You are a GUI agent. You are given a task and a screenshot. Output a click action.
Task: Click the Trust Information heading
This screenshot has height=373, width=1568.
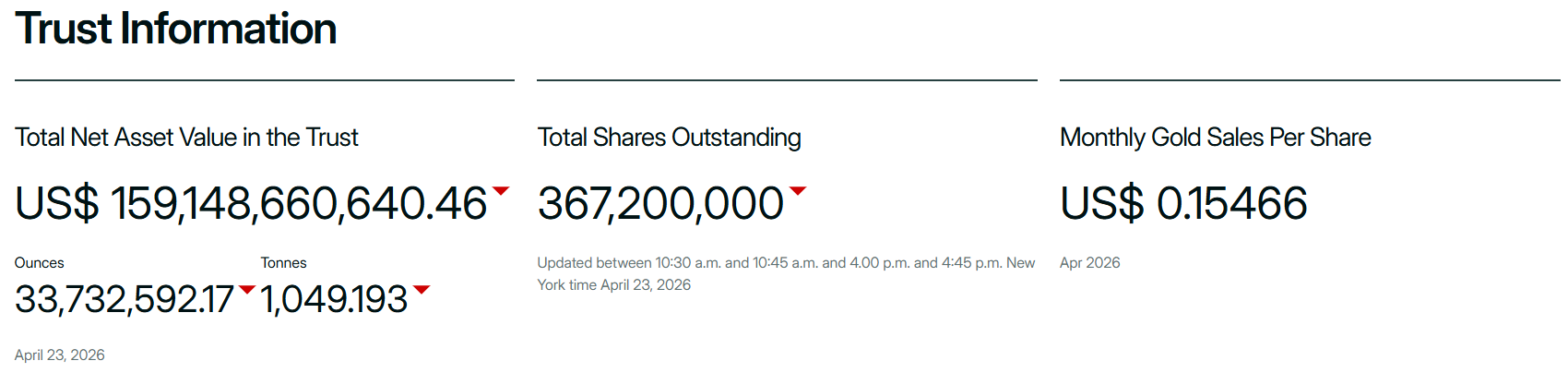click(x=176, y=29)
